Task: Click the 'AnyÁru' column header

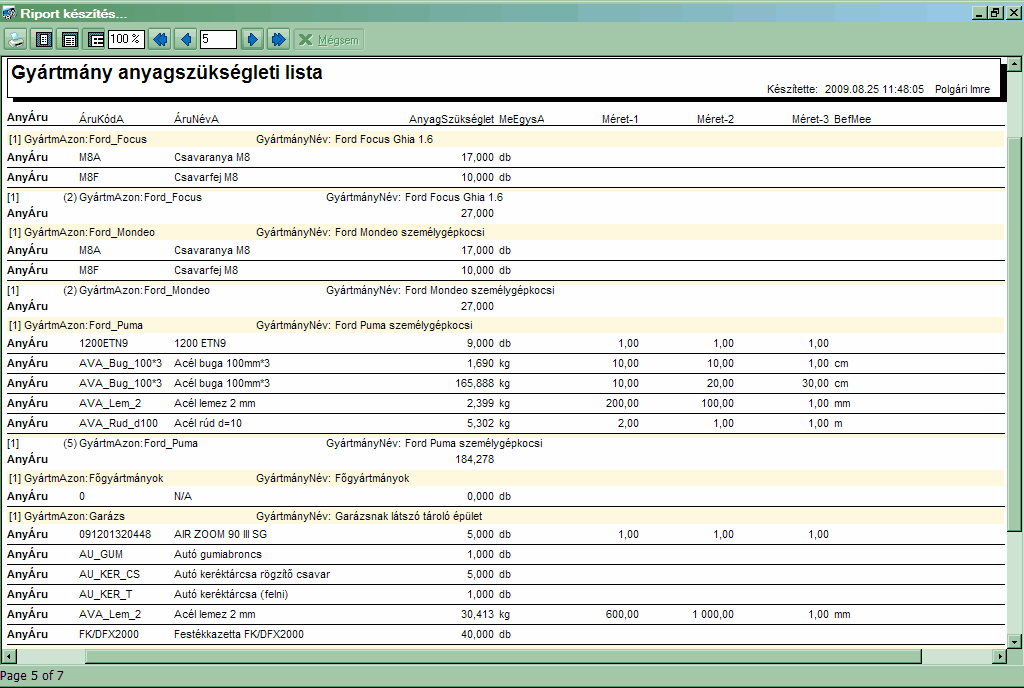Action: point(27,117)
